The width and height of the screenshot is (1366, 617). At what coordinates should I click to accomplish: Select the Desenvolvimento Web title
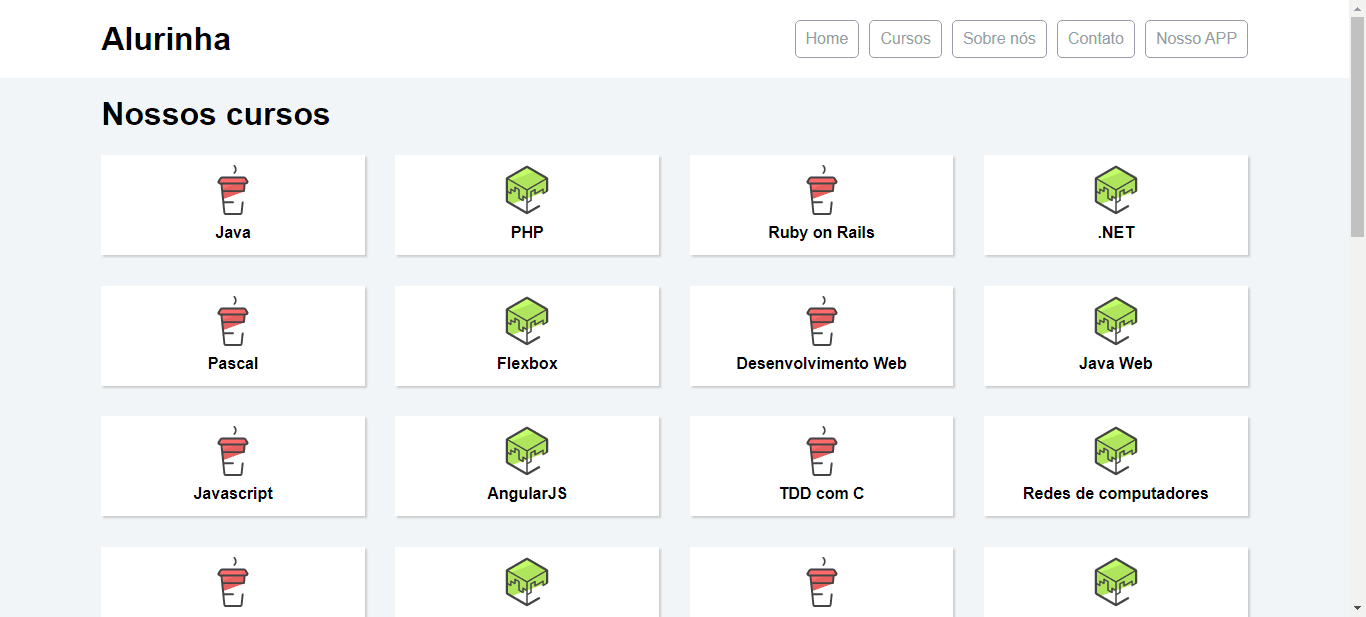pyautogui.click(x=822, y=363)
